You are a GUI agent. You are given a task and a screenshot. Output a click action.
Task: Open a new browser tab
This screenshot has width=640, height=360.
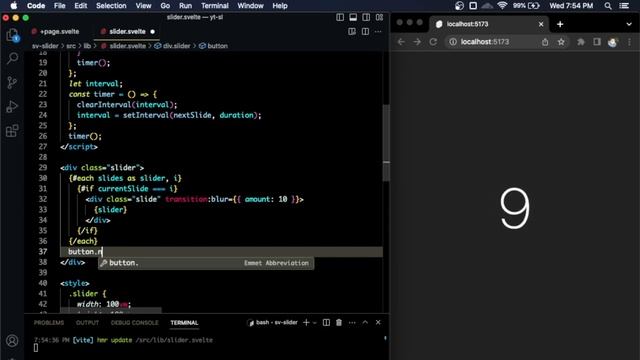[x=560, y=24]
